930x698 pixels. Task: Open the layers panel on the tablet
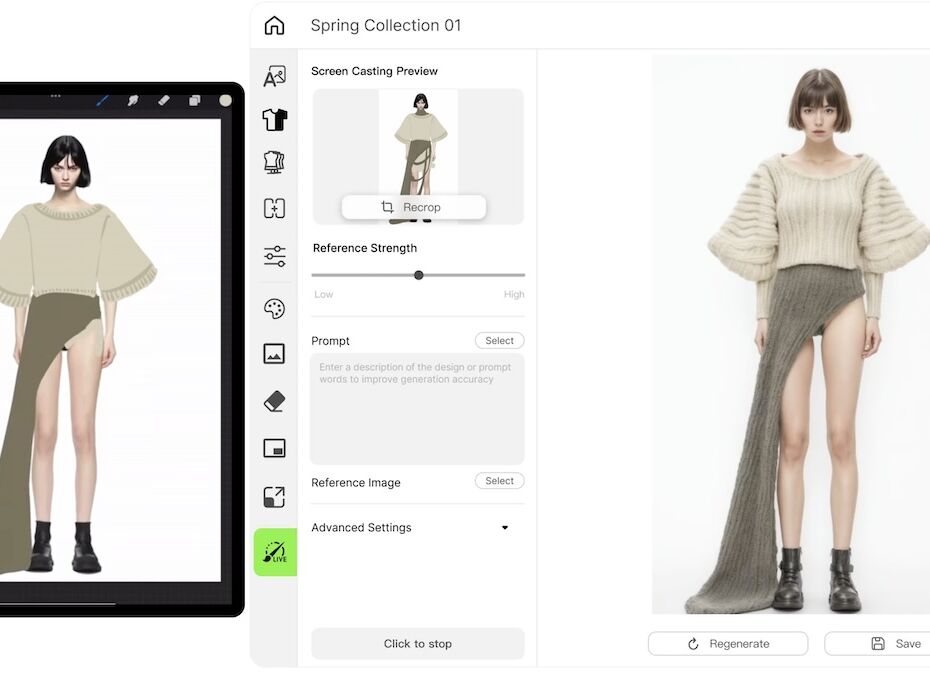195,100
